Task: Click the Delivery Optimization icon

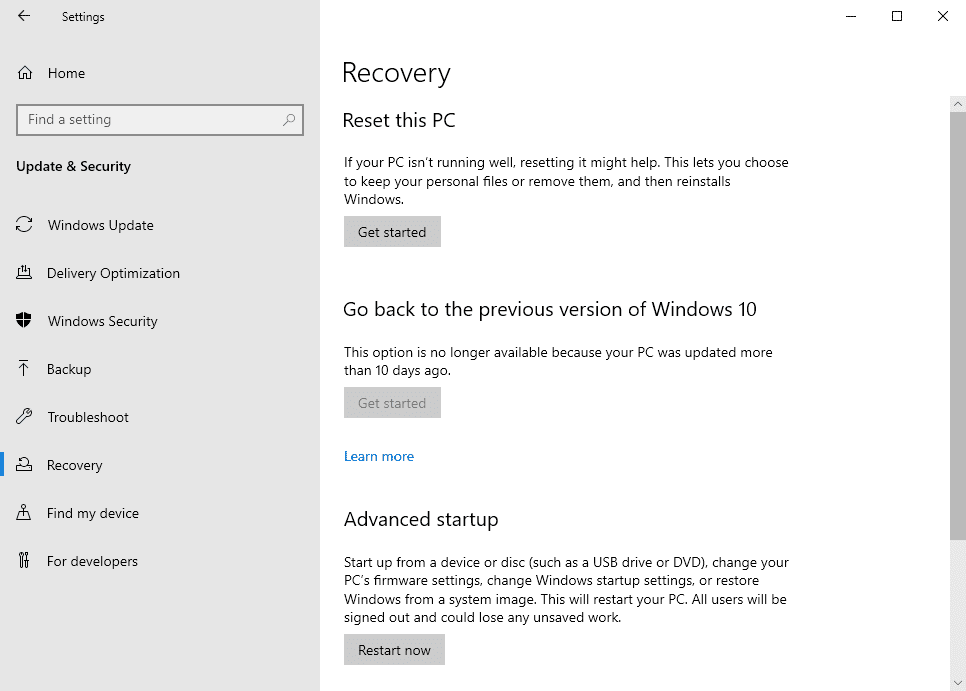Action: click(24, 272)
